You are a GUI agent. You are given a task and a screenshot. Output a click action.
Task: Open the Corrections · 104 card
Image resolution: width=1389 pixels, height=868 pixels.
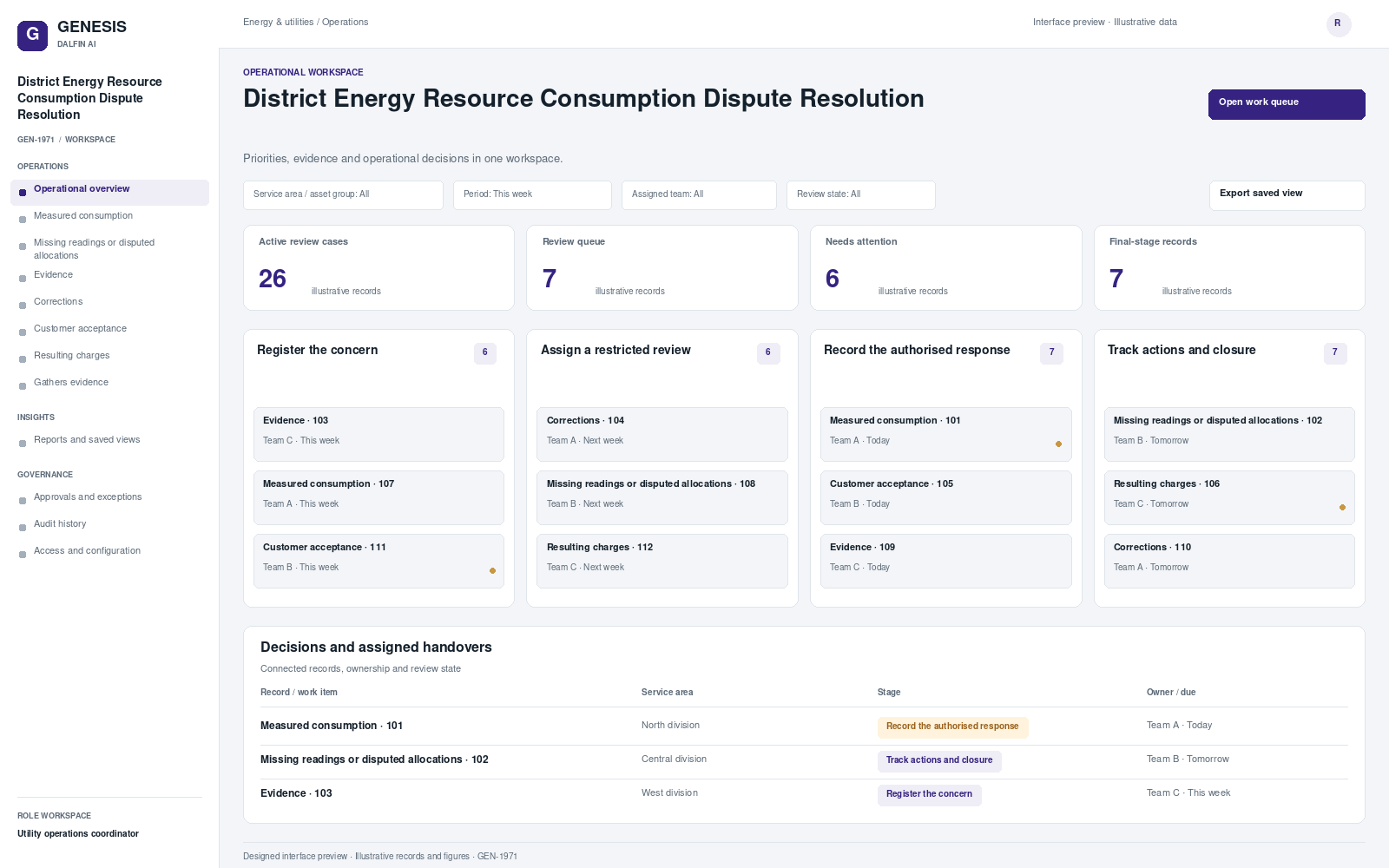click(662, 434)
